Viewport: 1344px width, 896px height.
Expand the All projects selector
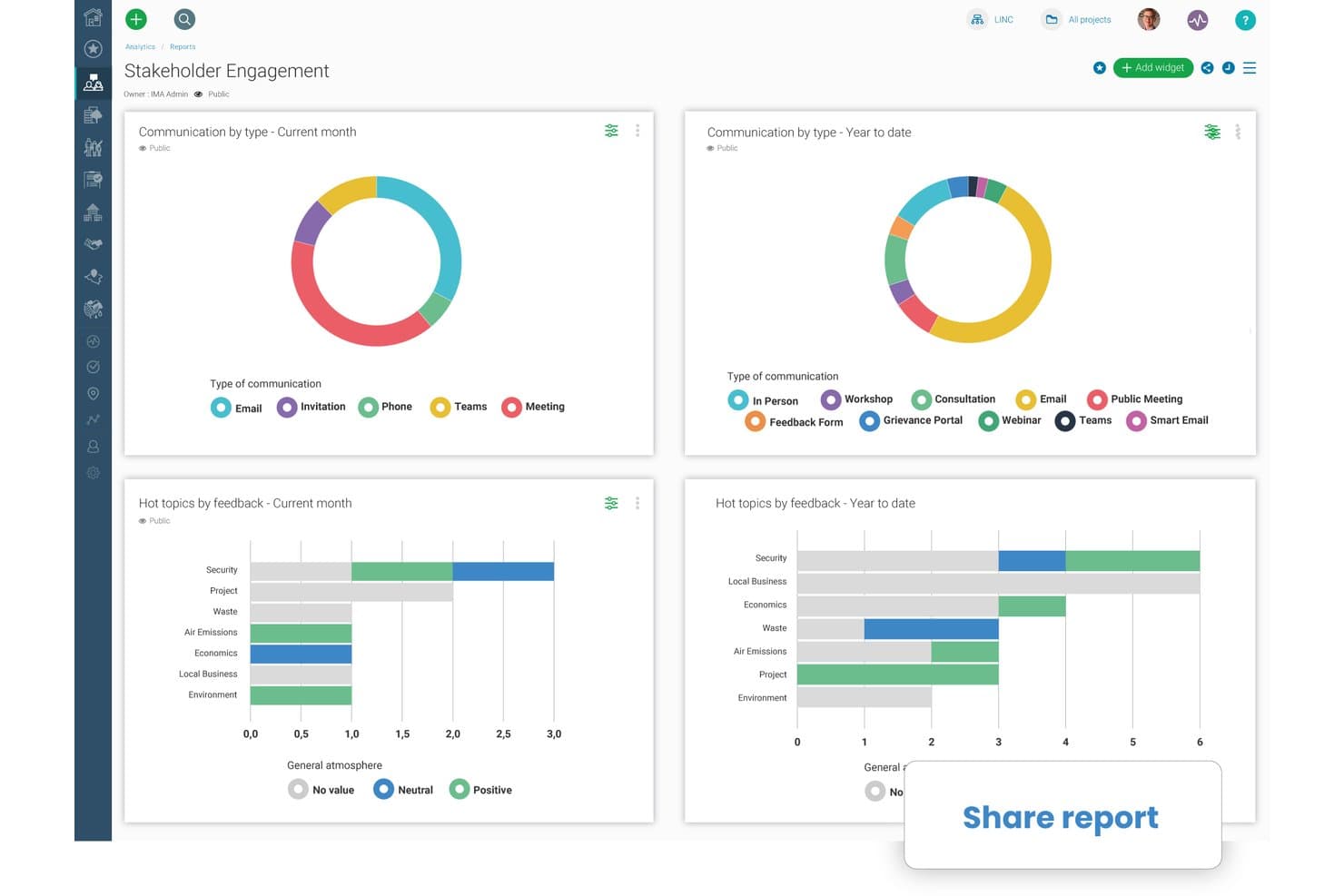click(1077, 19)
